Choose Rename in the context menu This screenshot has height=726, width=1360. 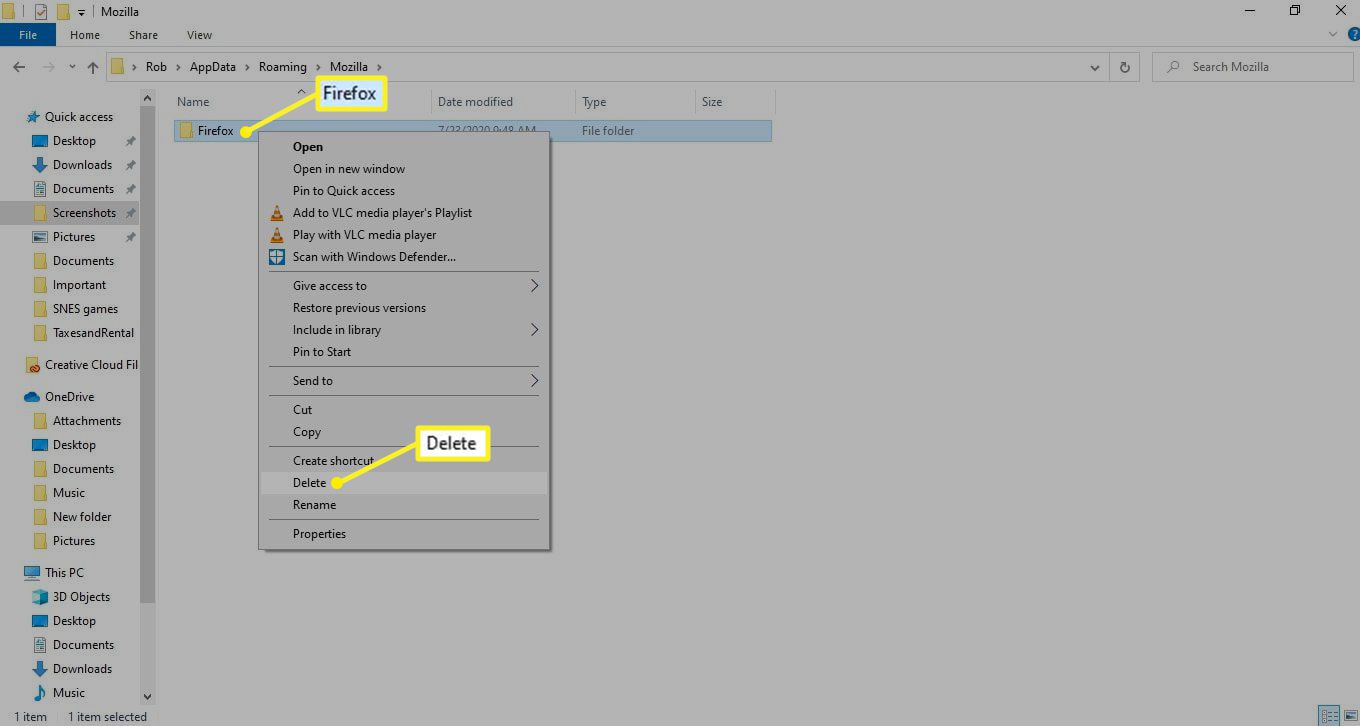(404, 505)
